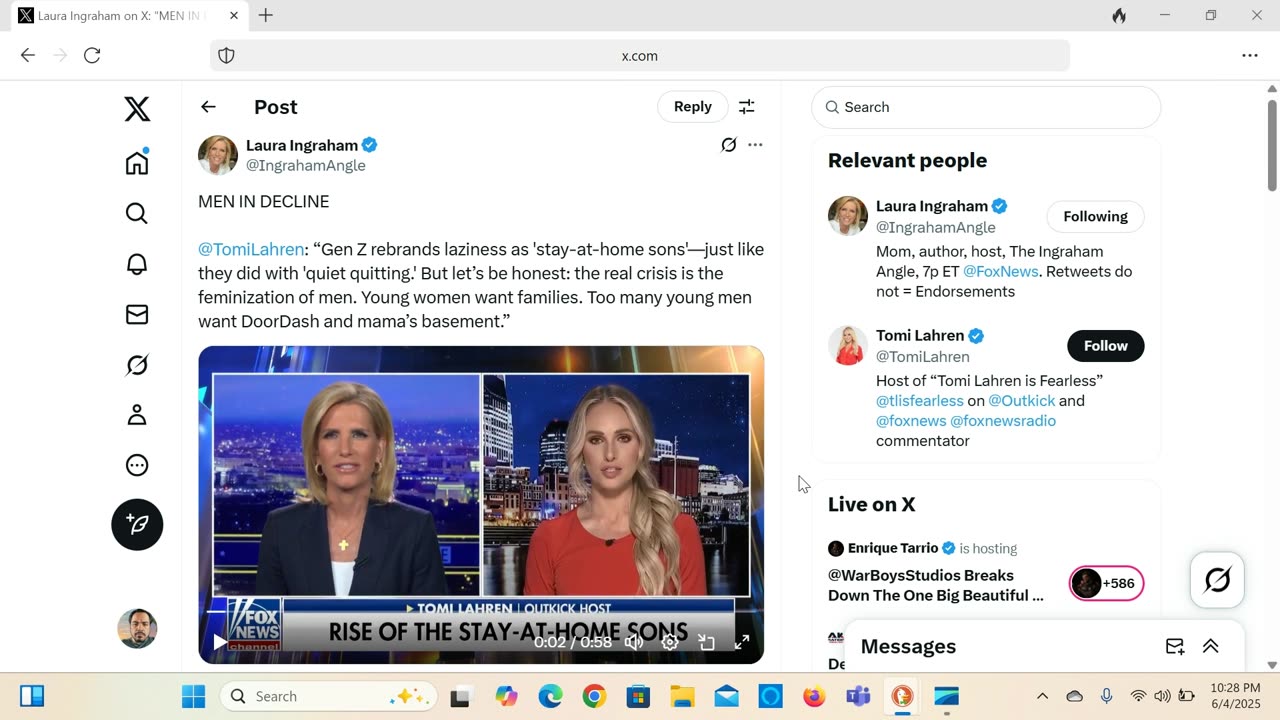Go back from Post view
The height and width of the screenshot is (720, 1280).
pos(208,107)
